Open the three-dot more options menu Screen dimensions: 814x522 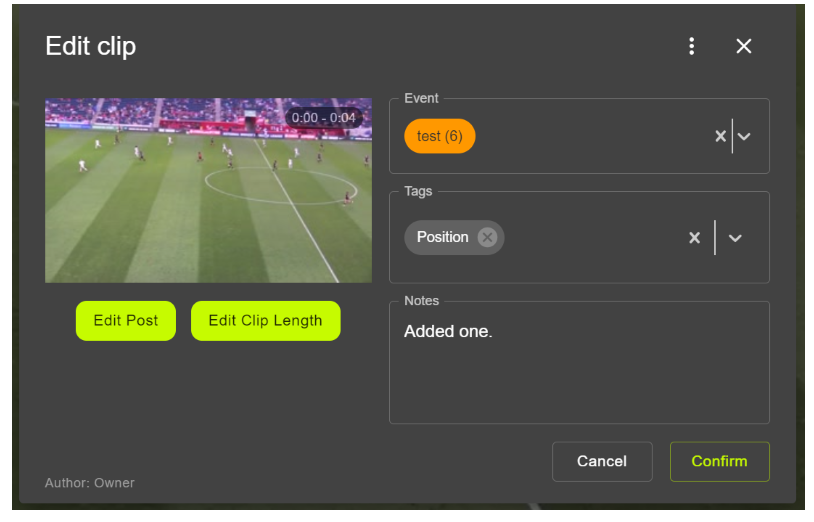[691, 46]
